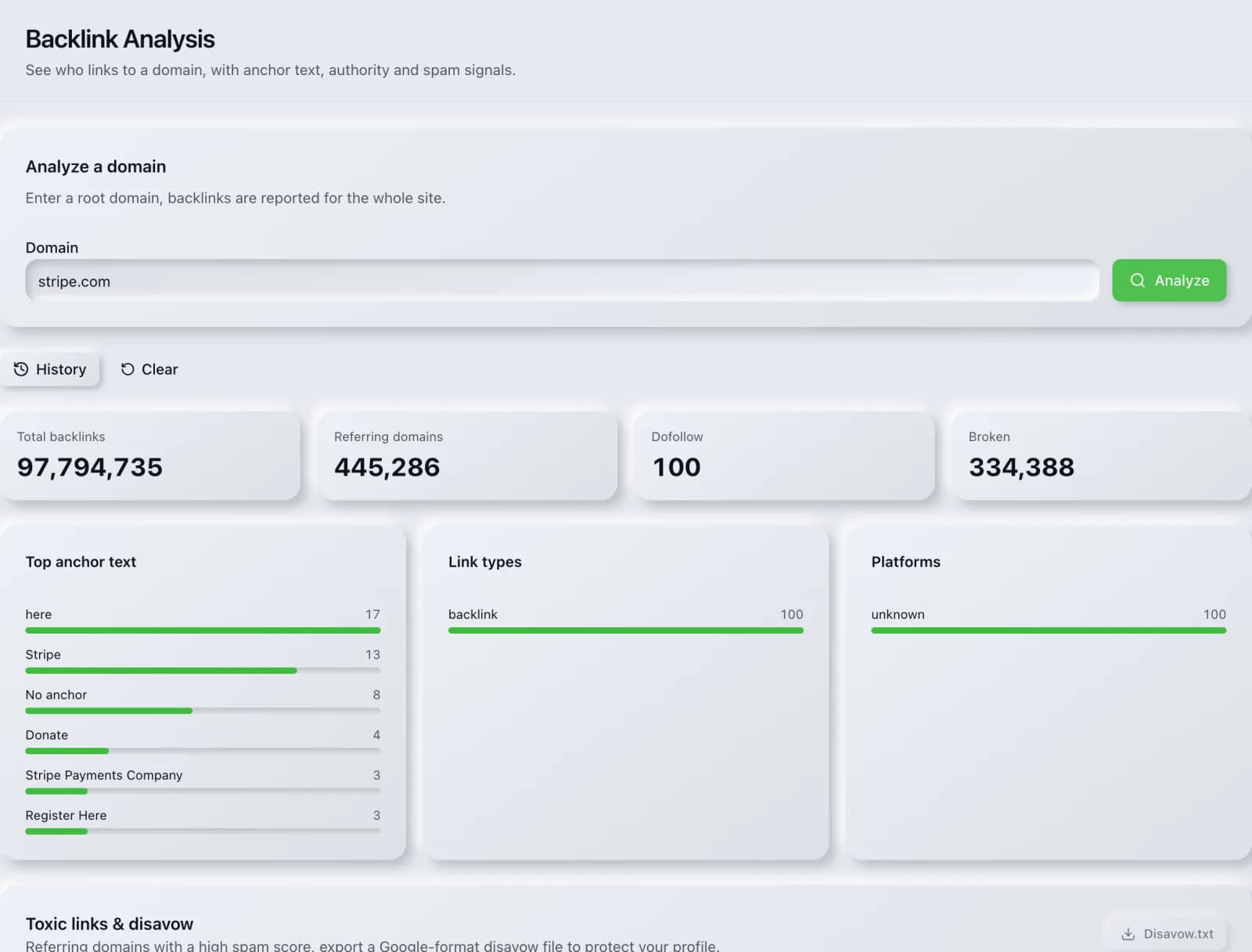The image size is (1252, 952).
Task: Download the Disavow.txt file
Action: point(1167,933)
